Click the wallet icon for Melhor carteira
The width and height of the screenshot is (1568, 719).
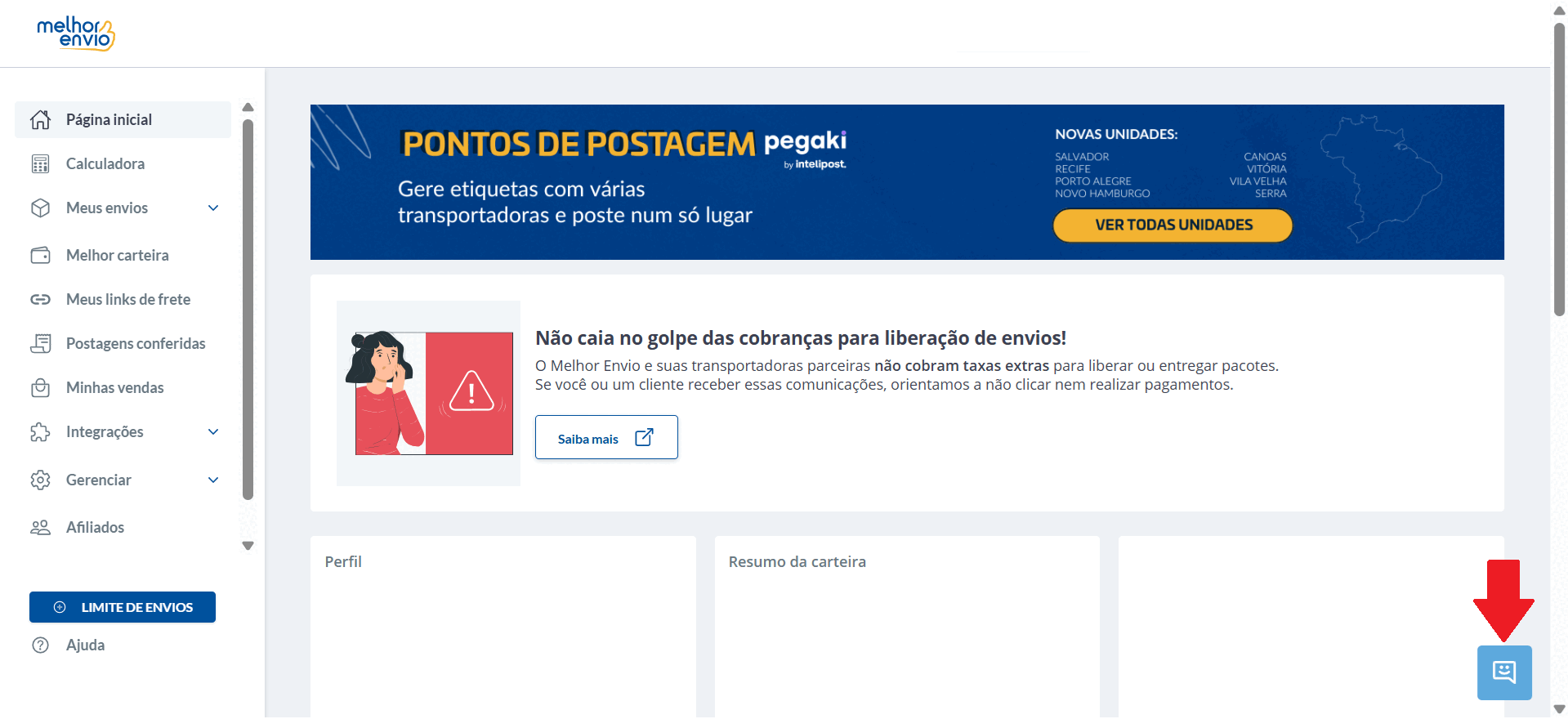tap(40, 256)
